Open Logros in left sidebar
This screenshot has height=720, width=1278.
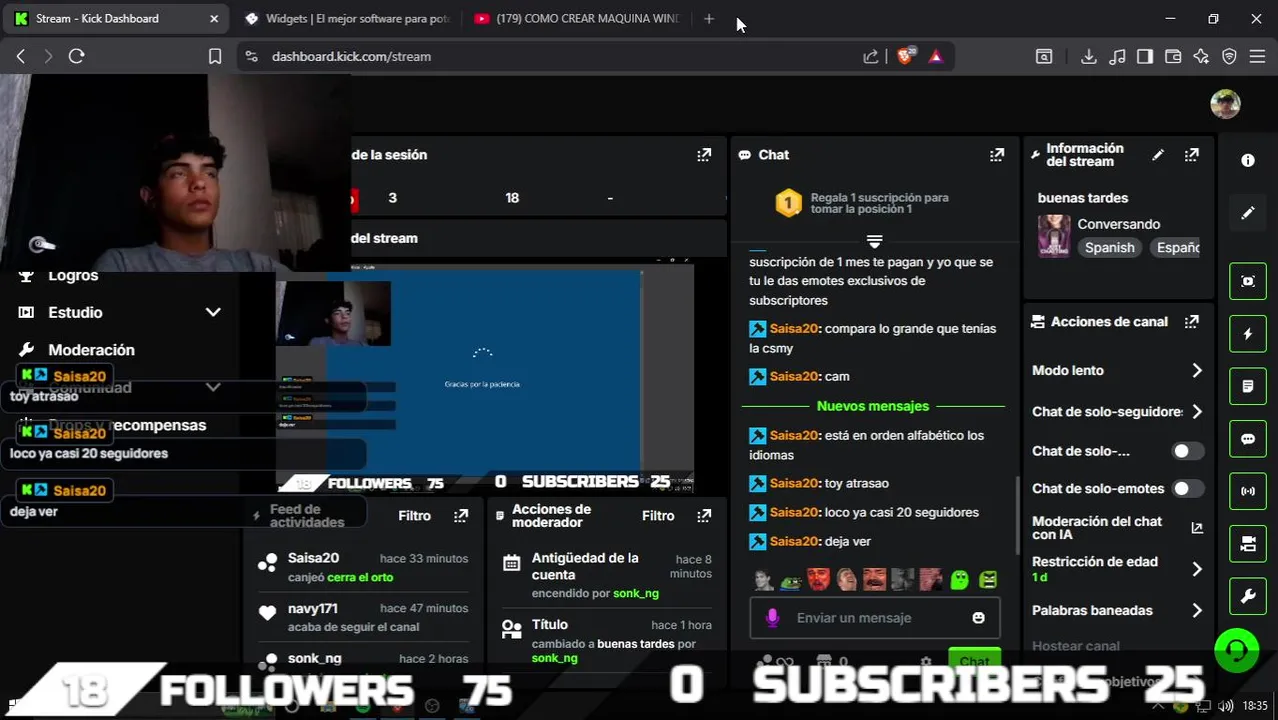[73, 275]
